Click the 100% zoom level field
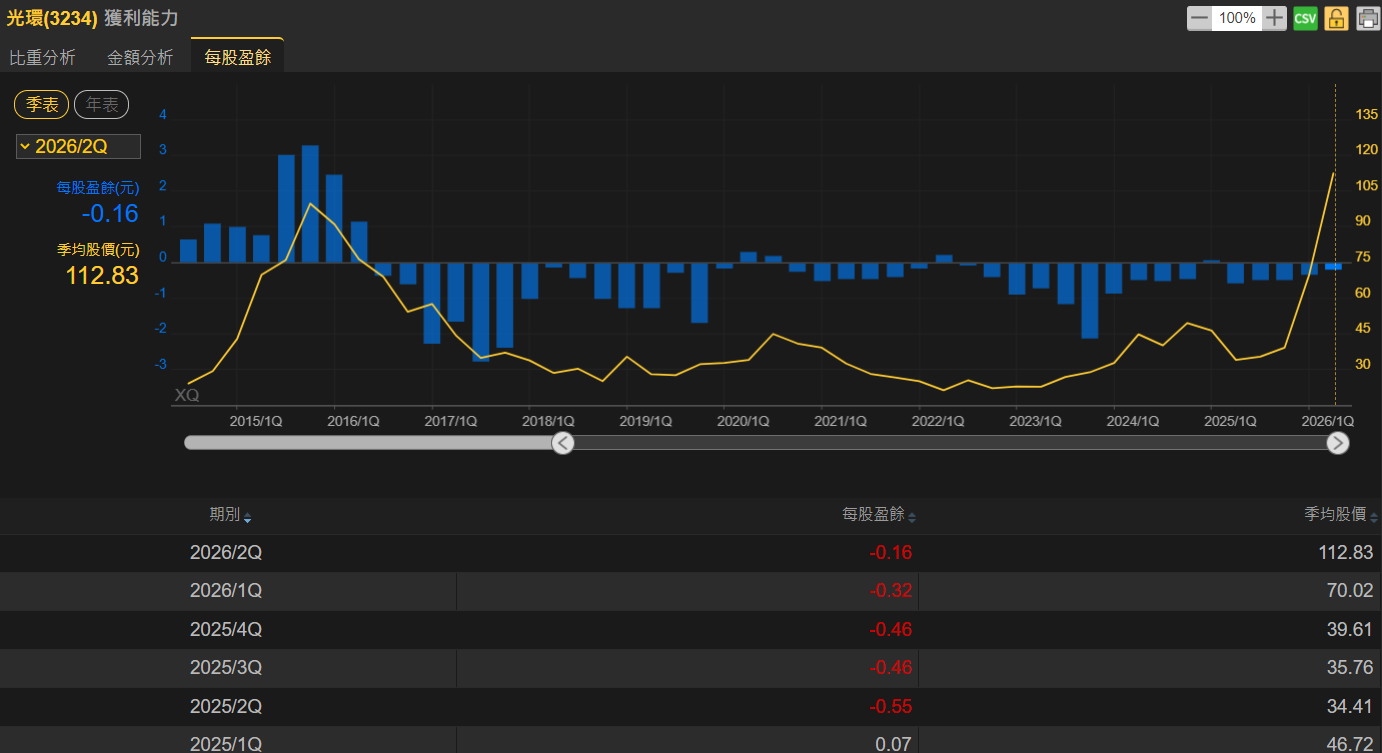This screenshot has width=1382, height=753. tap(1237, 18)
